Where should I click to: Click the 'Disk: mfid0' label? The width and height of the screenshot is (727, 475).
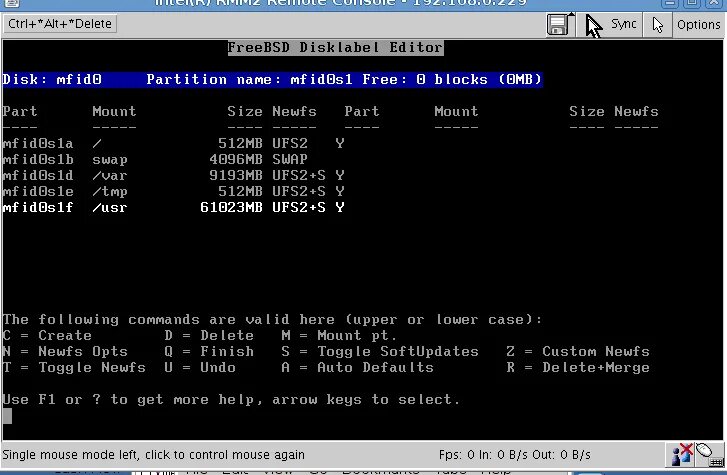coord(52,79)
